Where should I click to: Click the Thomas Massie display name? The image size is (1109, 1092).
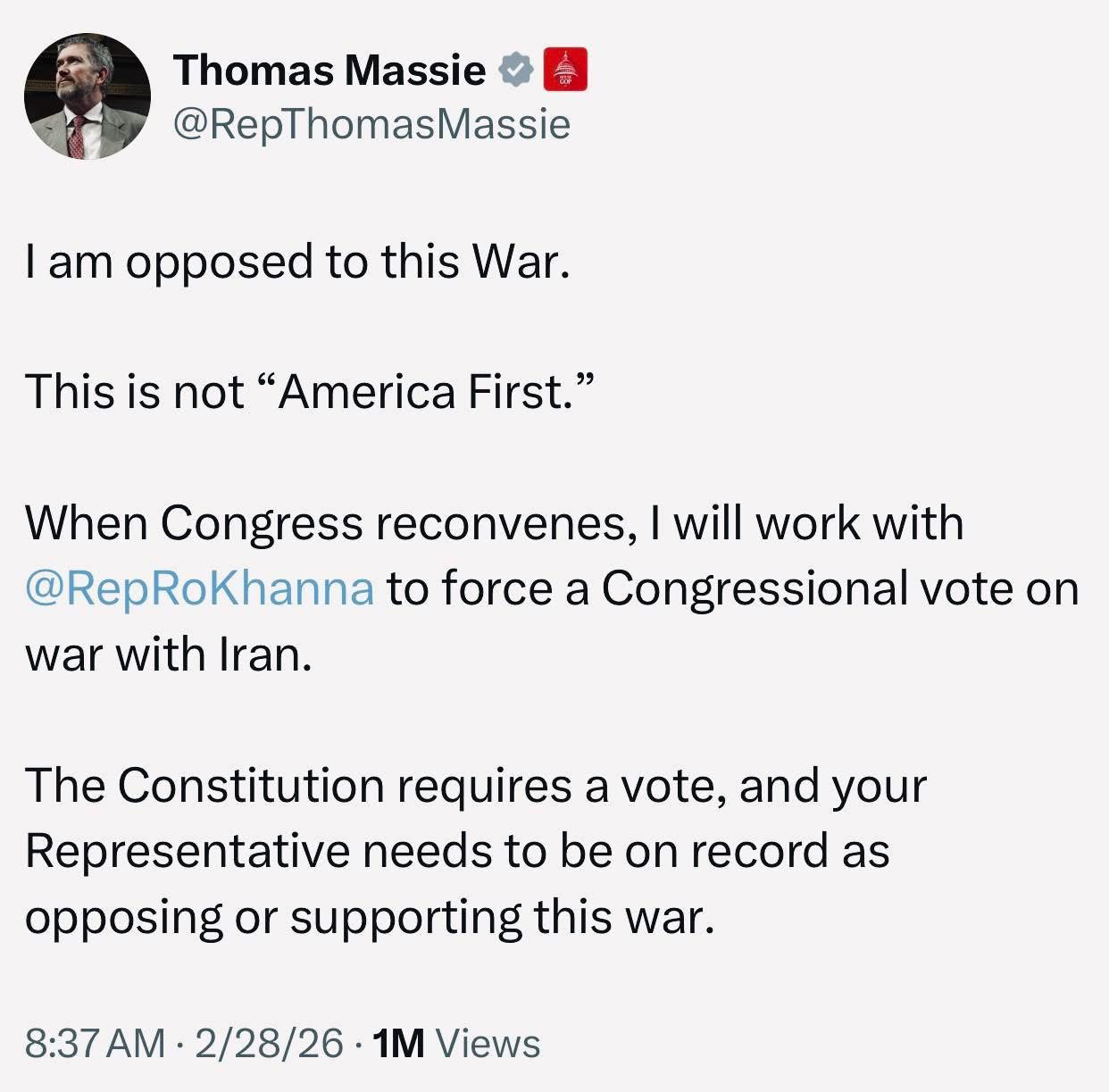pos(329,70)
